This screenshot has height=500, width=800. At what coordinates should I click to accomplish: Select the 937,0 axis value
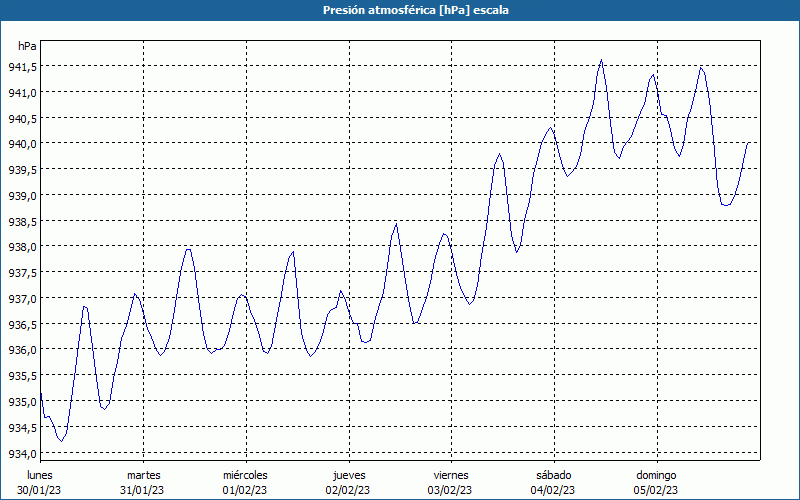coord(22,298)
